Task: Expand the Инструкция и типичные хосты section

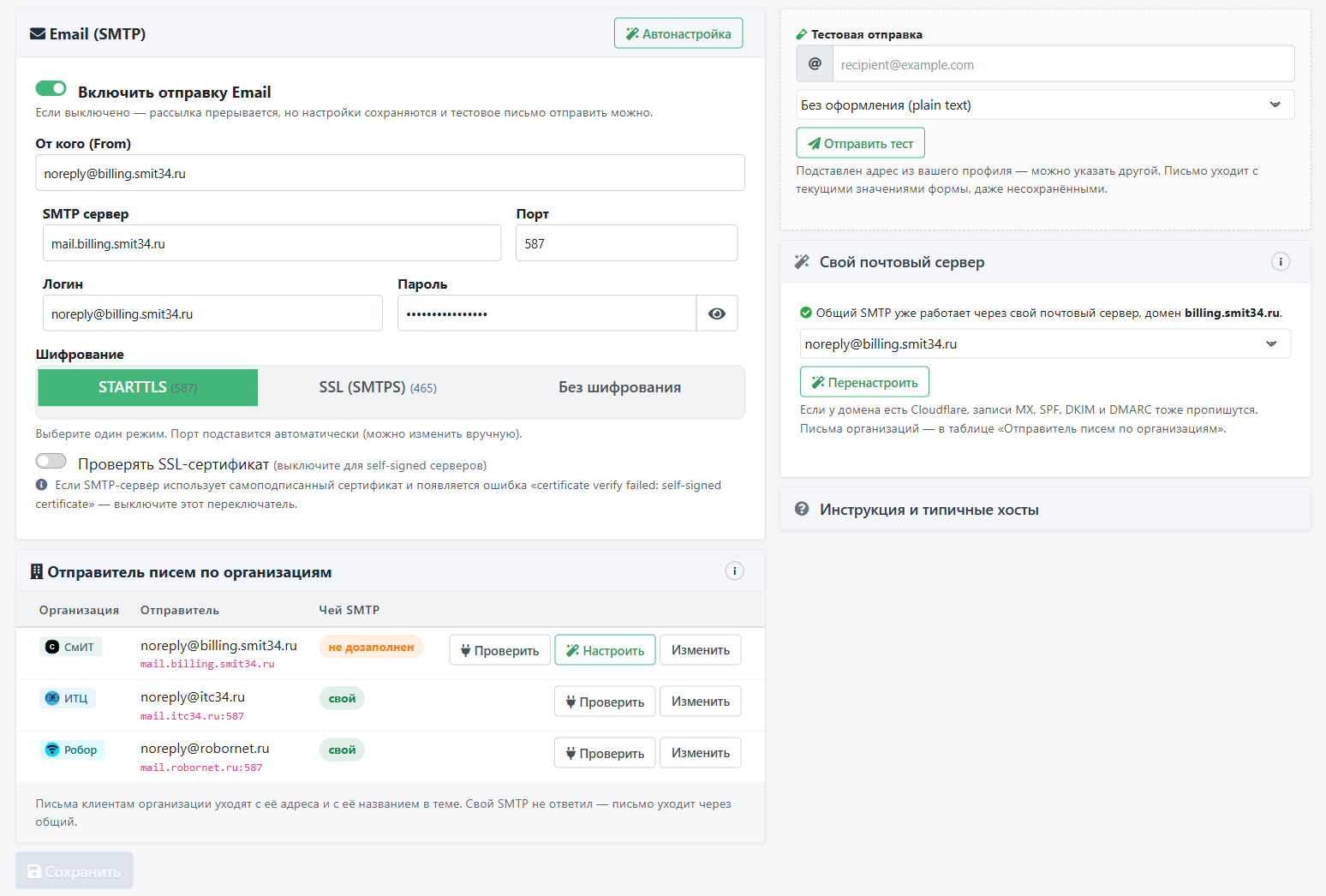Action: (x=1045, y=510)
